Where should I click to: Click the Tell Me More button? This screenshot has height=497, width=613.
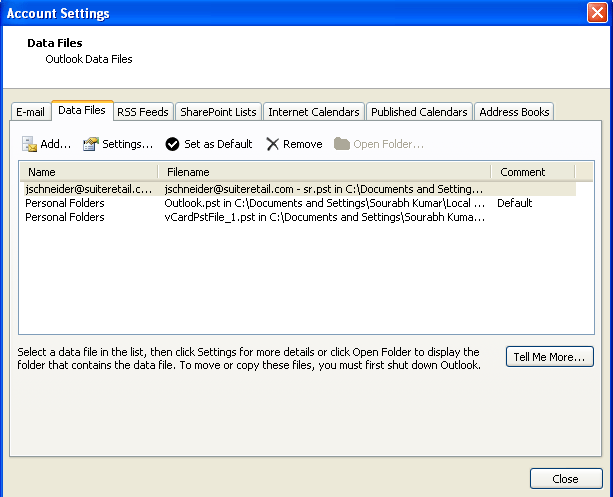click(x=550, y=357)
